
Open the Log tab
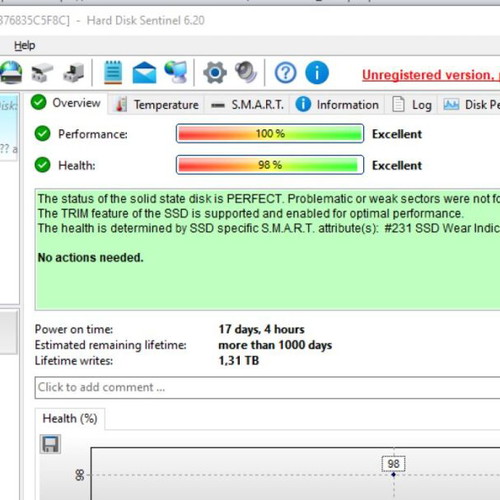(x=412, y=105)
